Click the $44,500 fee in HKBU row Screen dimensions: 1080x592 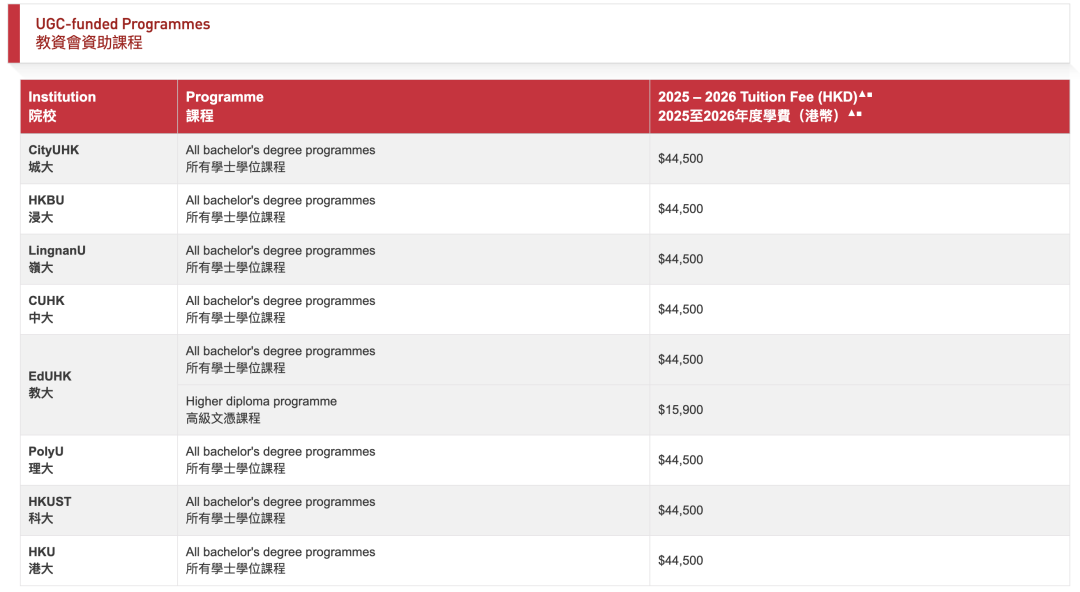click(681, 209)
